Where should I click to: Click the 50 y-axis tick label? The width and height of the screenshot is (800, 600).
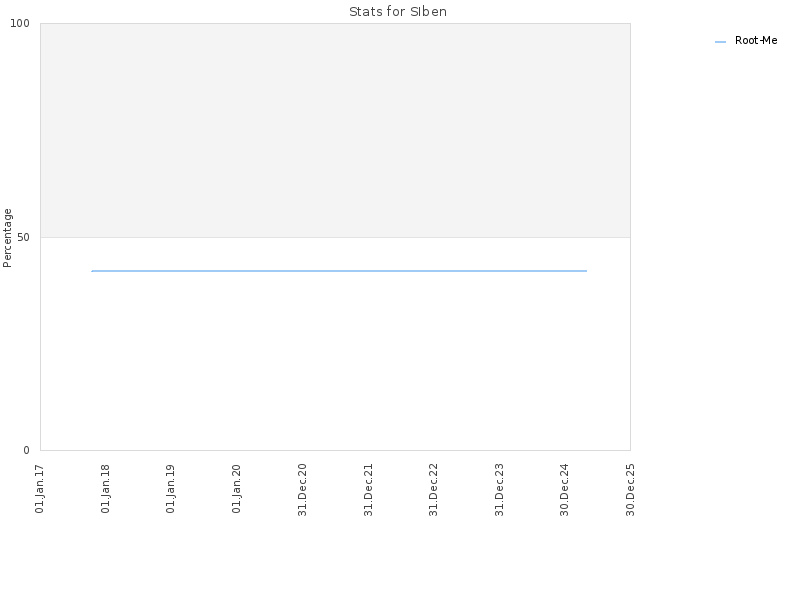(23, 238)
